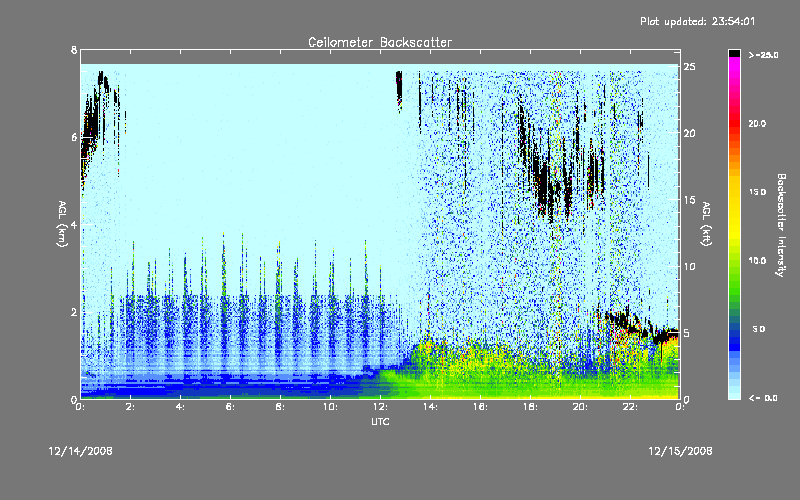The width and height of the screenshot is (800, 500).
Task: Click the '22:' hour tick on x-axis
Action: tap(631, 407)
